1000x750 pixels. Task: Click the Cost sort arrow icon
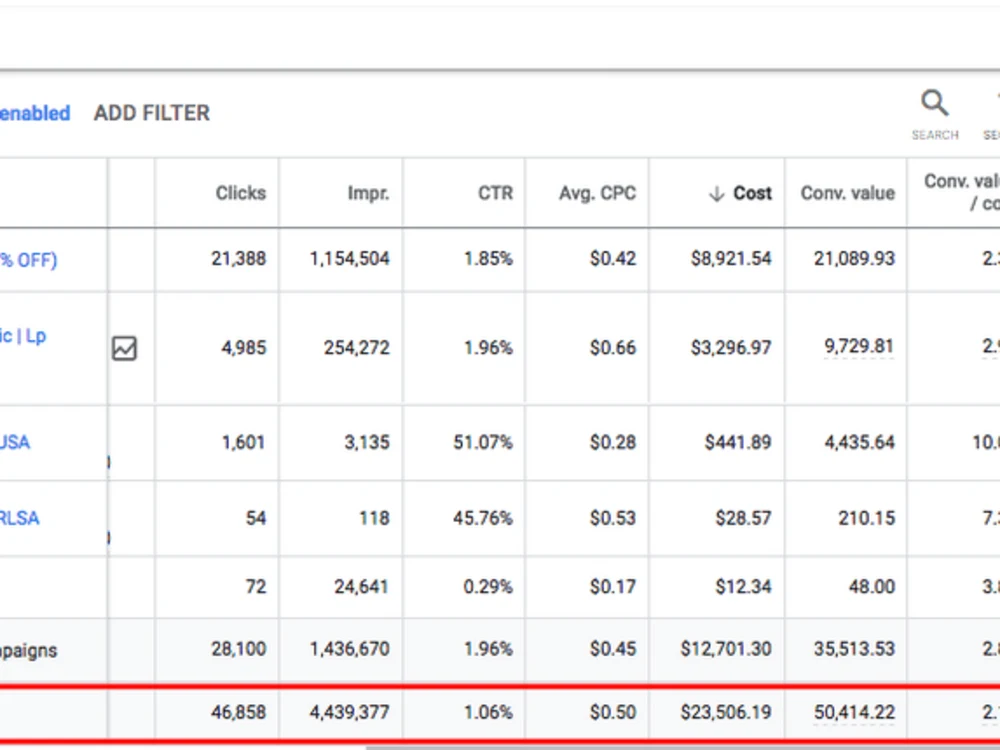click(717, 194)
